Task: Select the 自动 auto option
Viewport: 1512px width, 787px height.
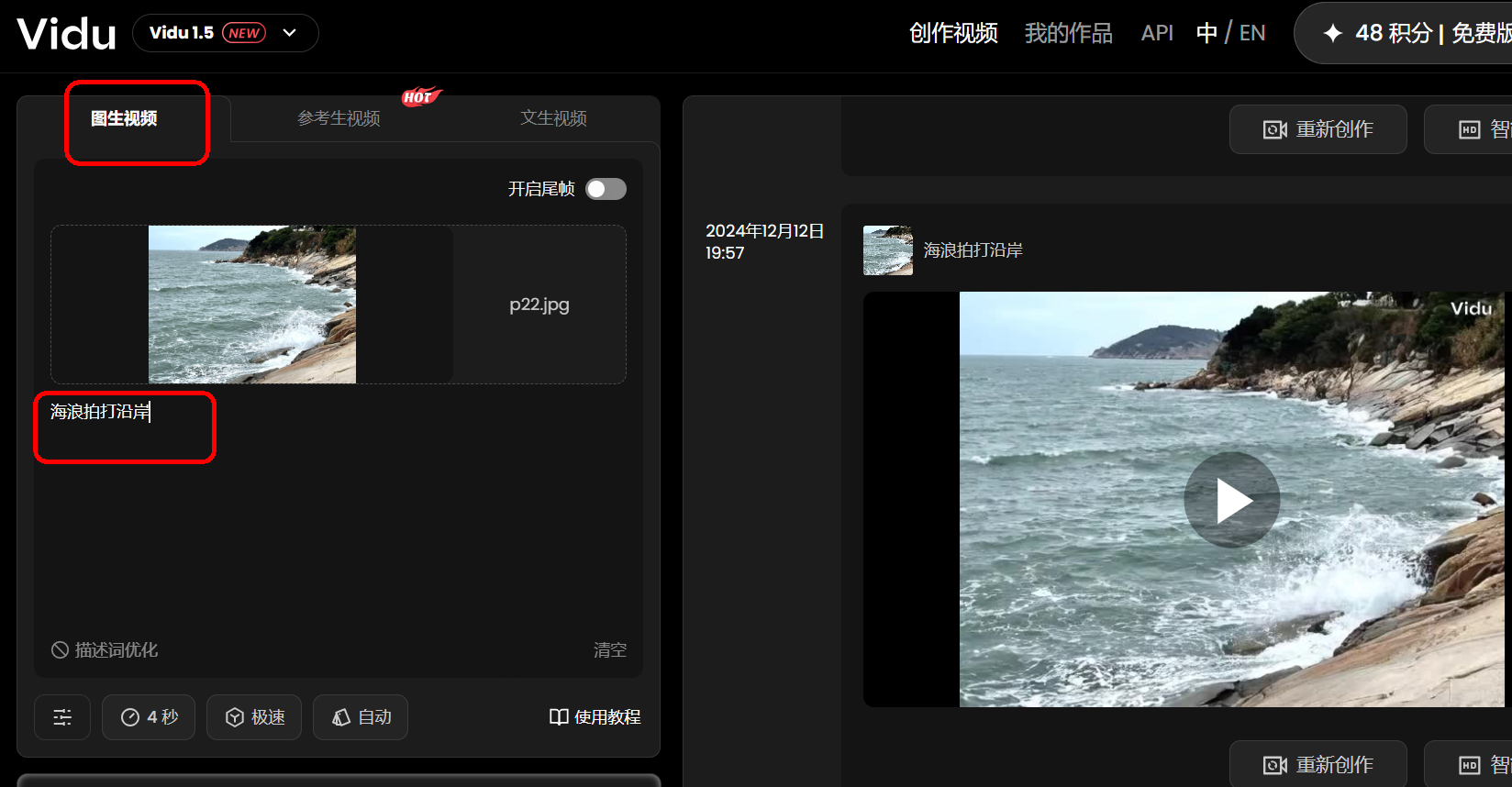Action: point(361,717)
